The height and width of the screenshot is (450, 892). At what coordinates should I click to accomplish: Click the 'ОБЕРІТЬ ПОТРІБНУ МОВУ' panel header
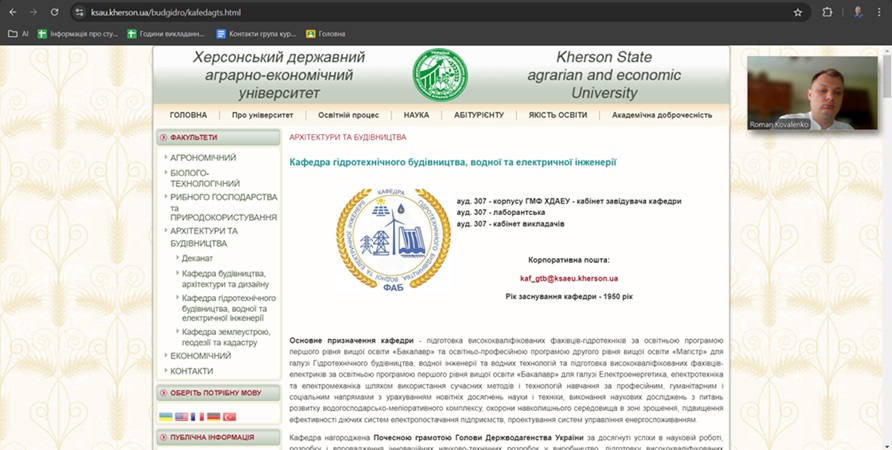(218, 393)
